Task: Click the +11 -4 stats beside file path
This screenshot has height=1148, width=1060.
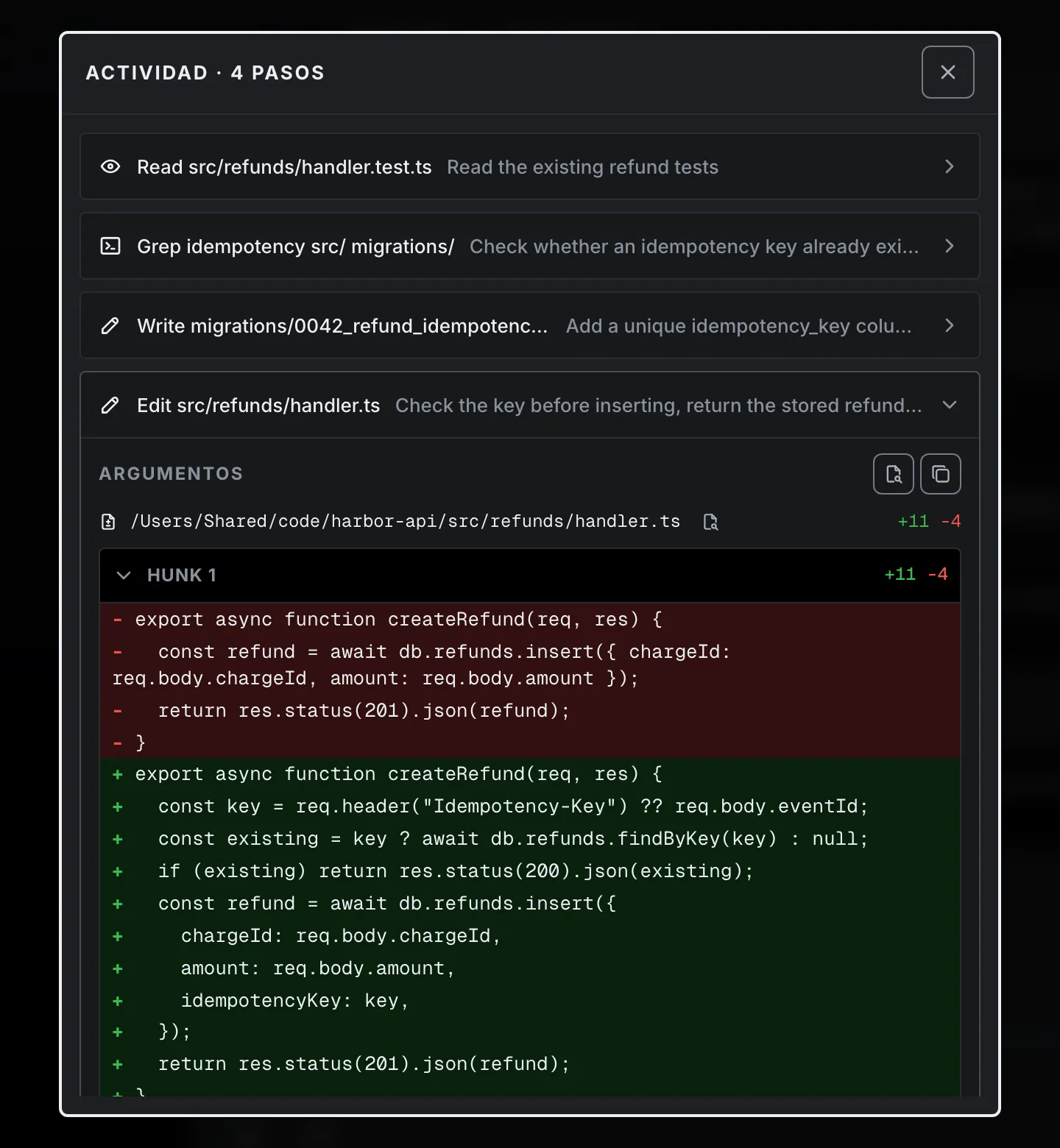Action: pos(929,521)
